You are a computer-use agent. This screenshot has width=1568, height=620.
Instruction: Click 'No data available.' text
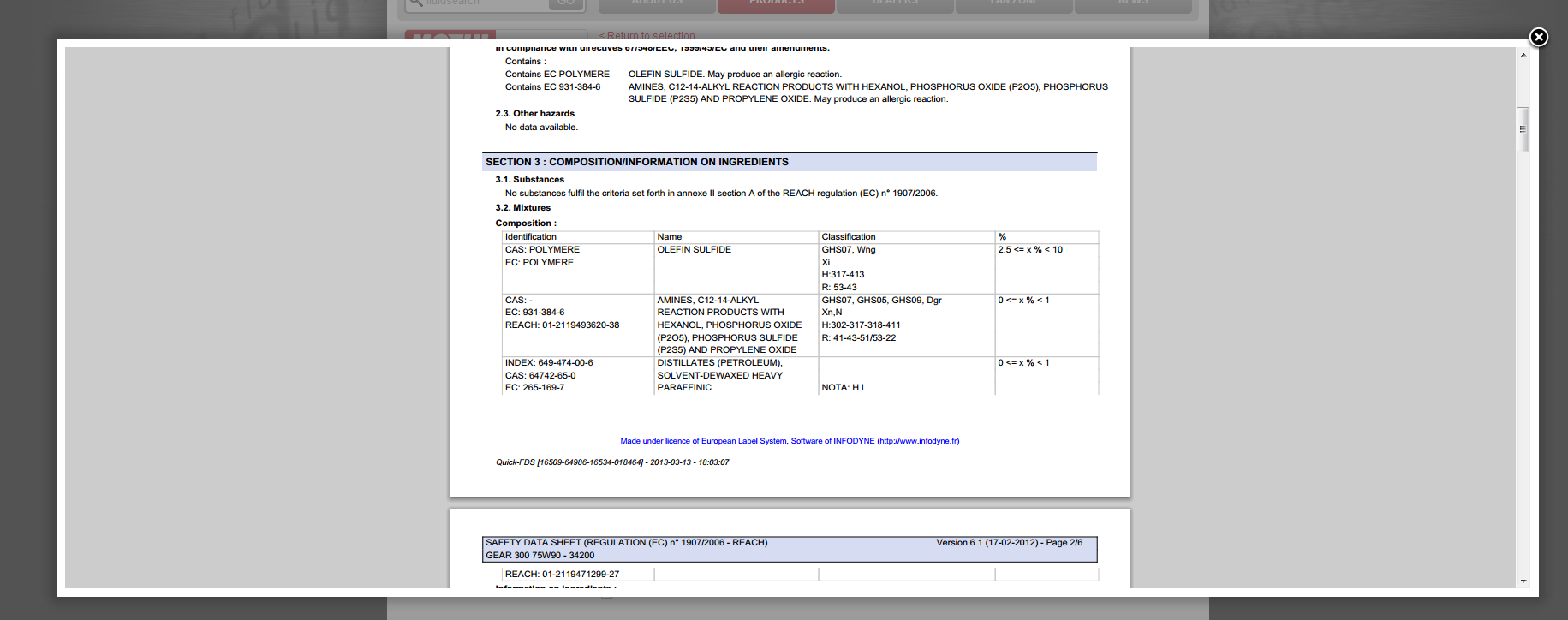541,128
